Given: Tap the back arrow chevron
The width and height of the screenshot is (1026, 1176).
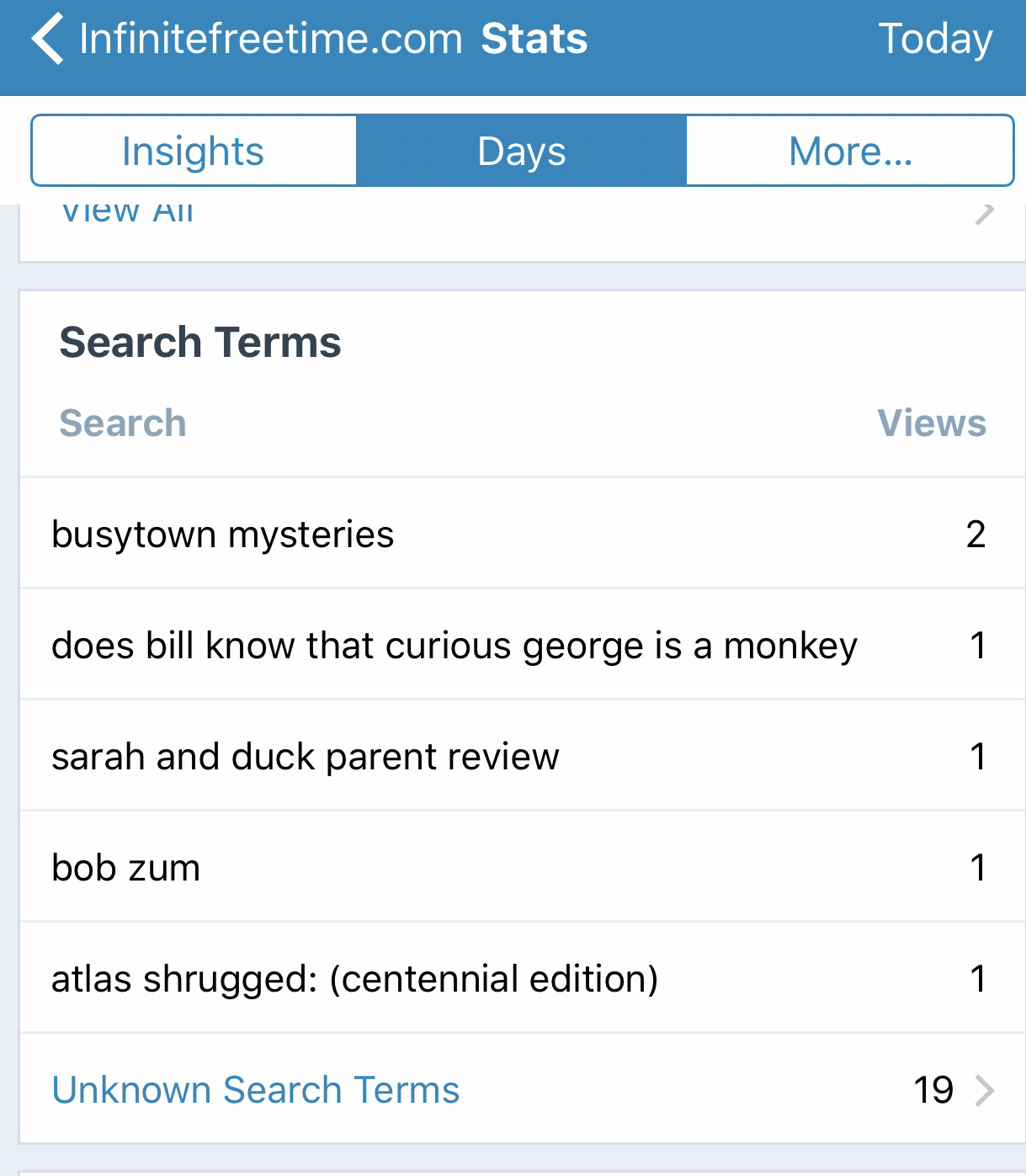Looking at the screenshot, I should [47, 40].
